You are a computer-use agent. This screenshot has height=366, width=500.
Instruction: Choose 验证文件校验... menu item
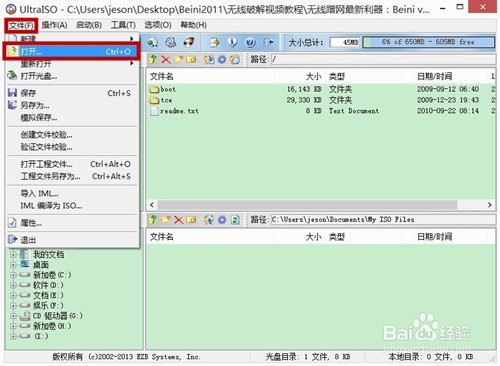(x=72, y=147)
